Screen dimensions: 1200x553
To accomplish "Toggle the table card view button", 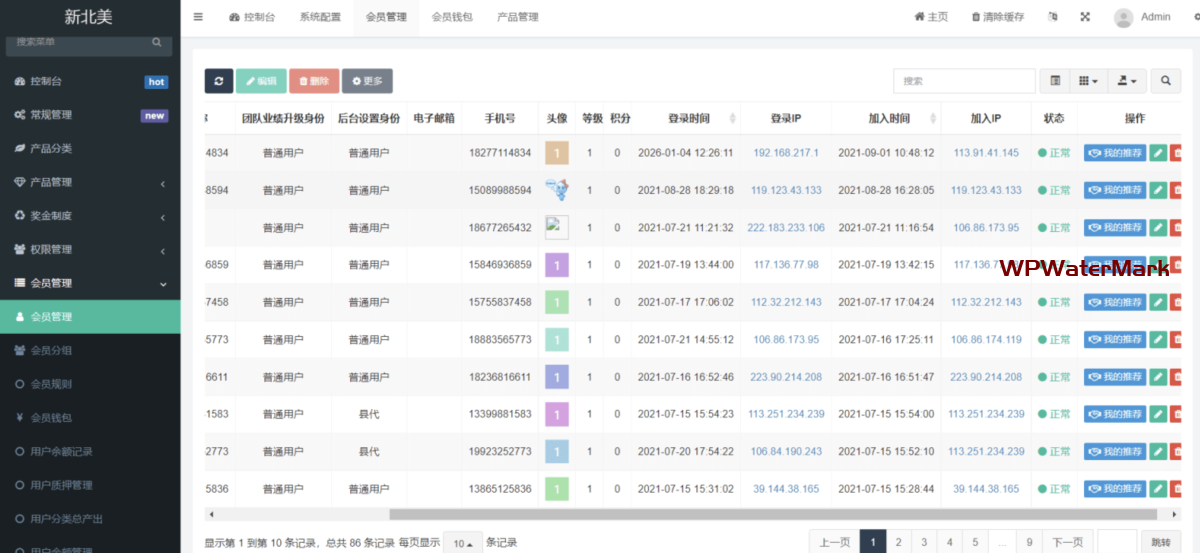I will [1055, 81].
